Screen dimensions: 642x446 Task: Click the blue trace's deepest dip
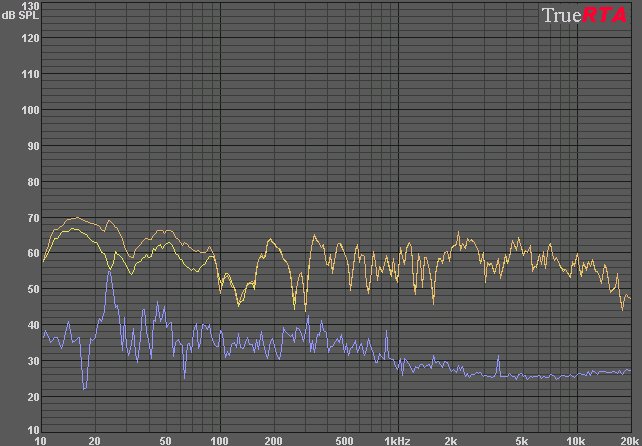coord(84,388)
